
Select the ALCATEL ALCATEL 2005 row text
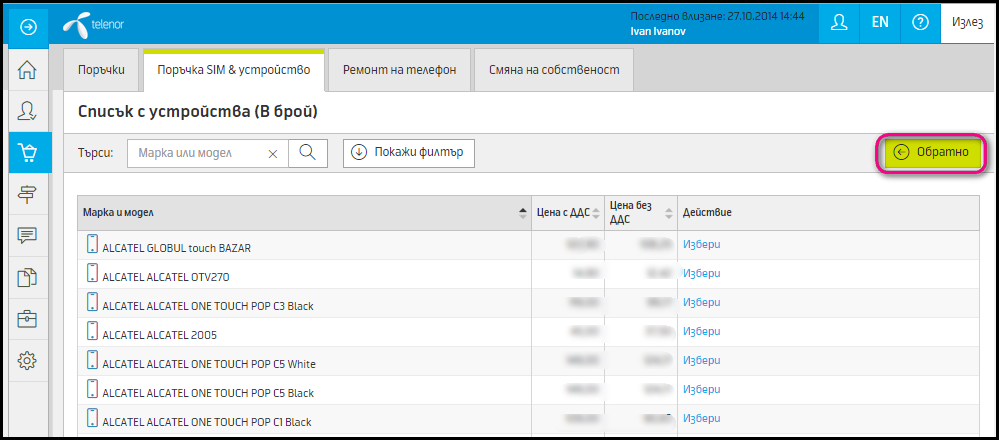pyautogui.click(x=160, y=335)
